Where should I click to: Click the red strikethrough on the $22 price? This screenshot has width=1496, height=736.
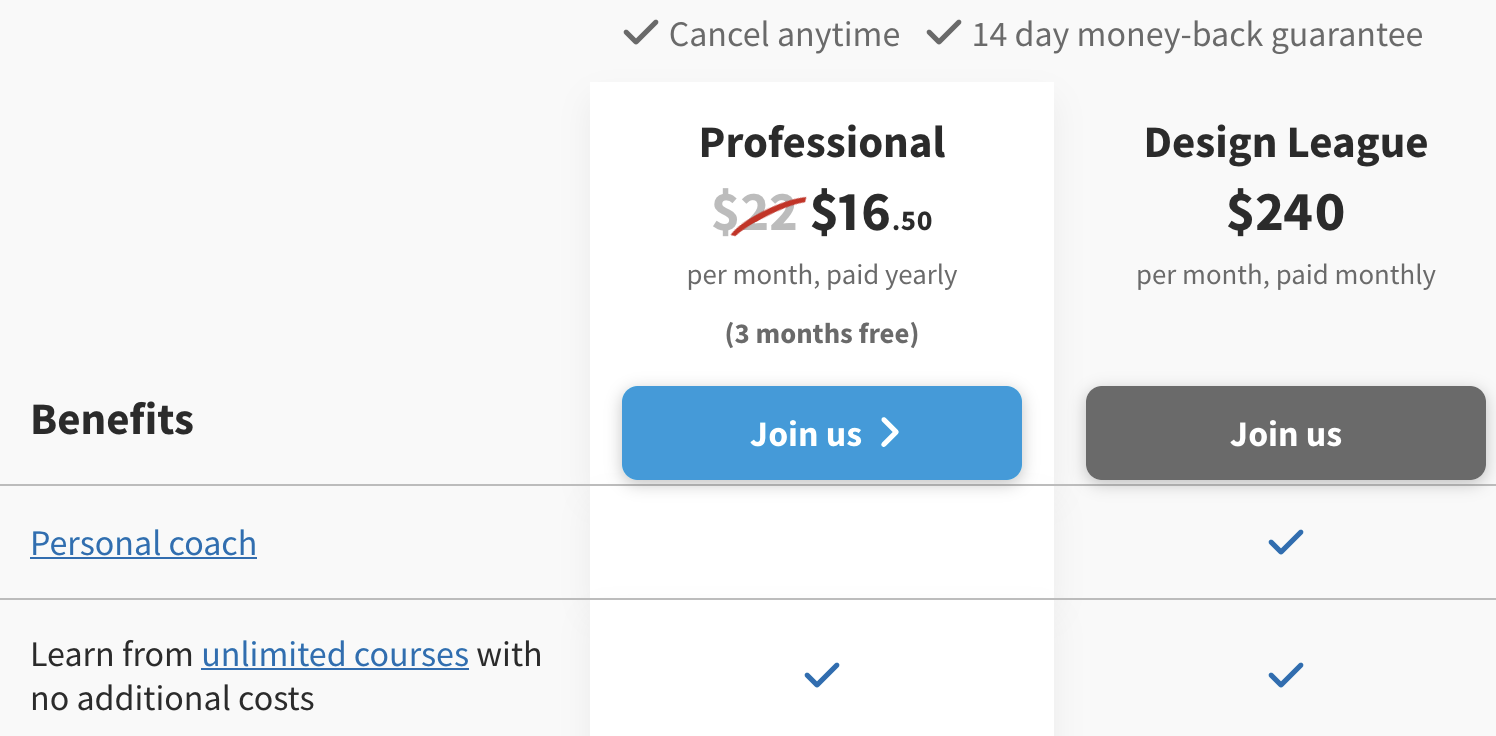(766, 216)
